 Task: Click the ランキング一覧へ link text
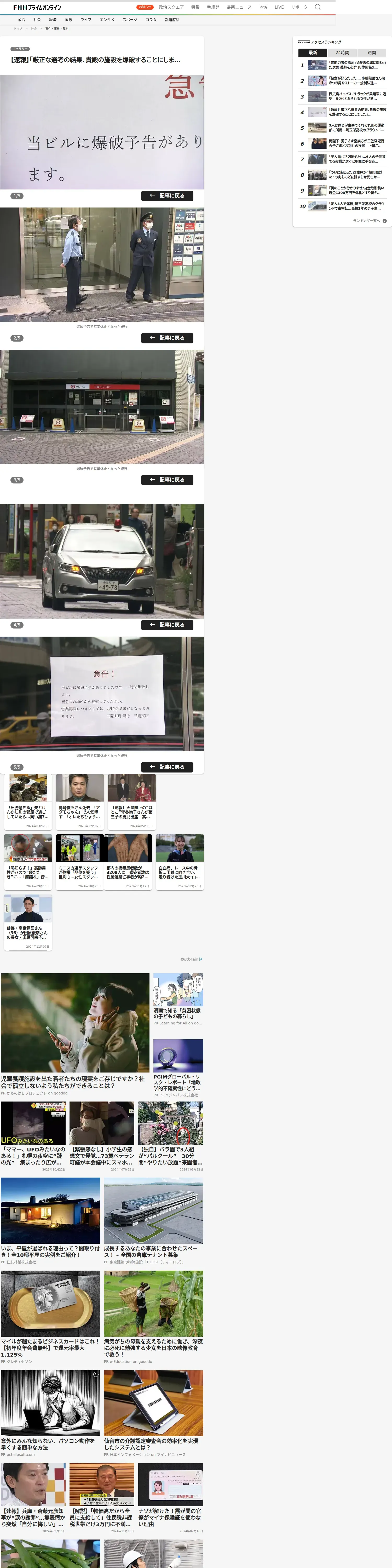pos(366,220)
